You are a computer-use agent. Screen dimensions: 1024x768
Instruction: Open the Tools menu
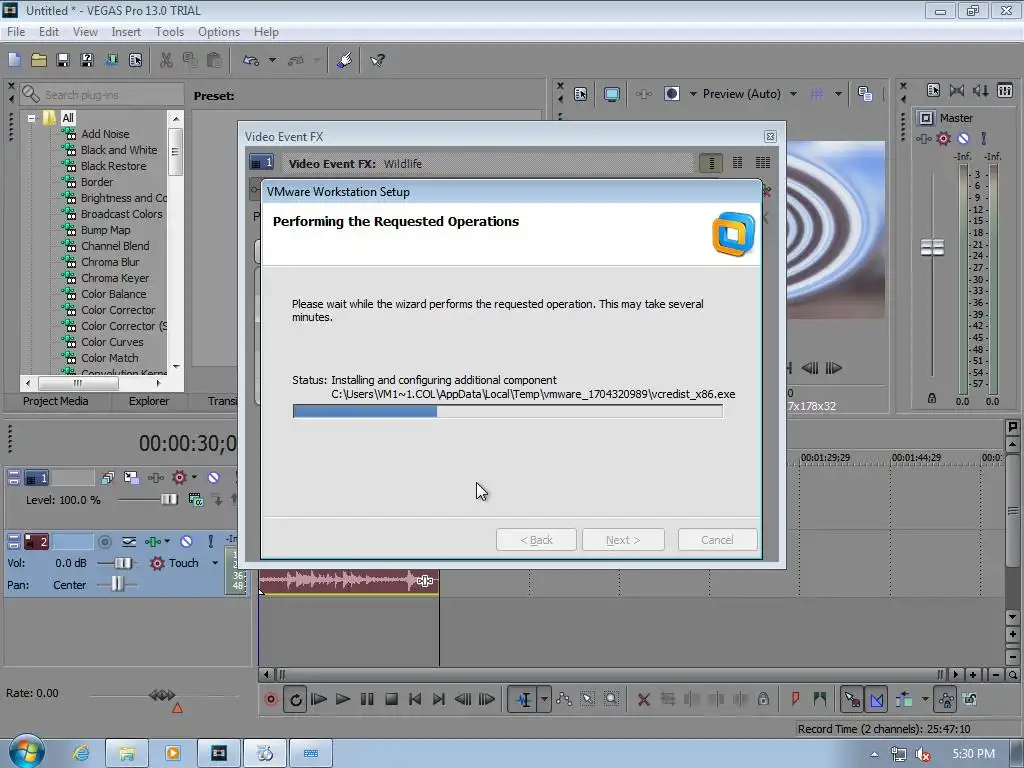[x=169, y=31]
